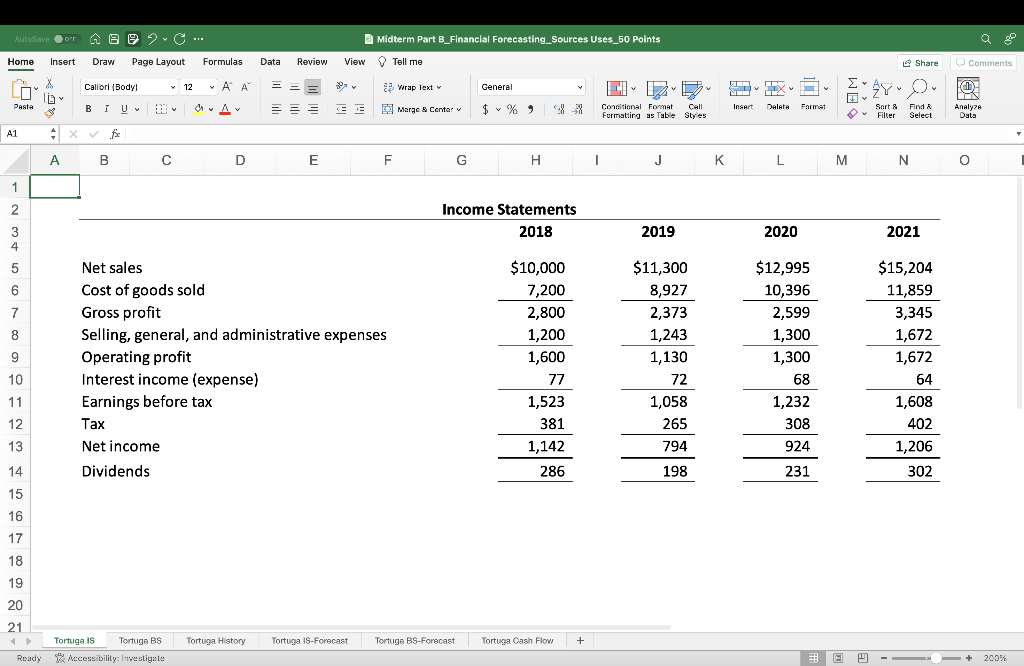The height and width of the screenshot is (666, 1024).
Task: Click the Home icon in the title bar
Action: click(95, 39)
